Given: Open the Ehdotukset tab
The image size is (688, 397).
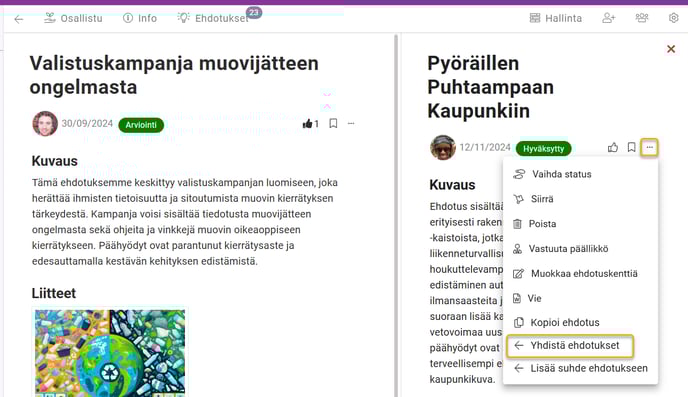Looking at the screenshot, I should [213, 18].
